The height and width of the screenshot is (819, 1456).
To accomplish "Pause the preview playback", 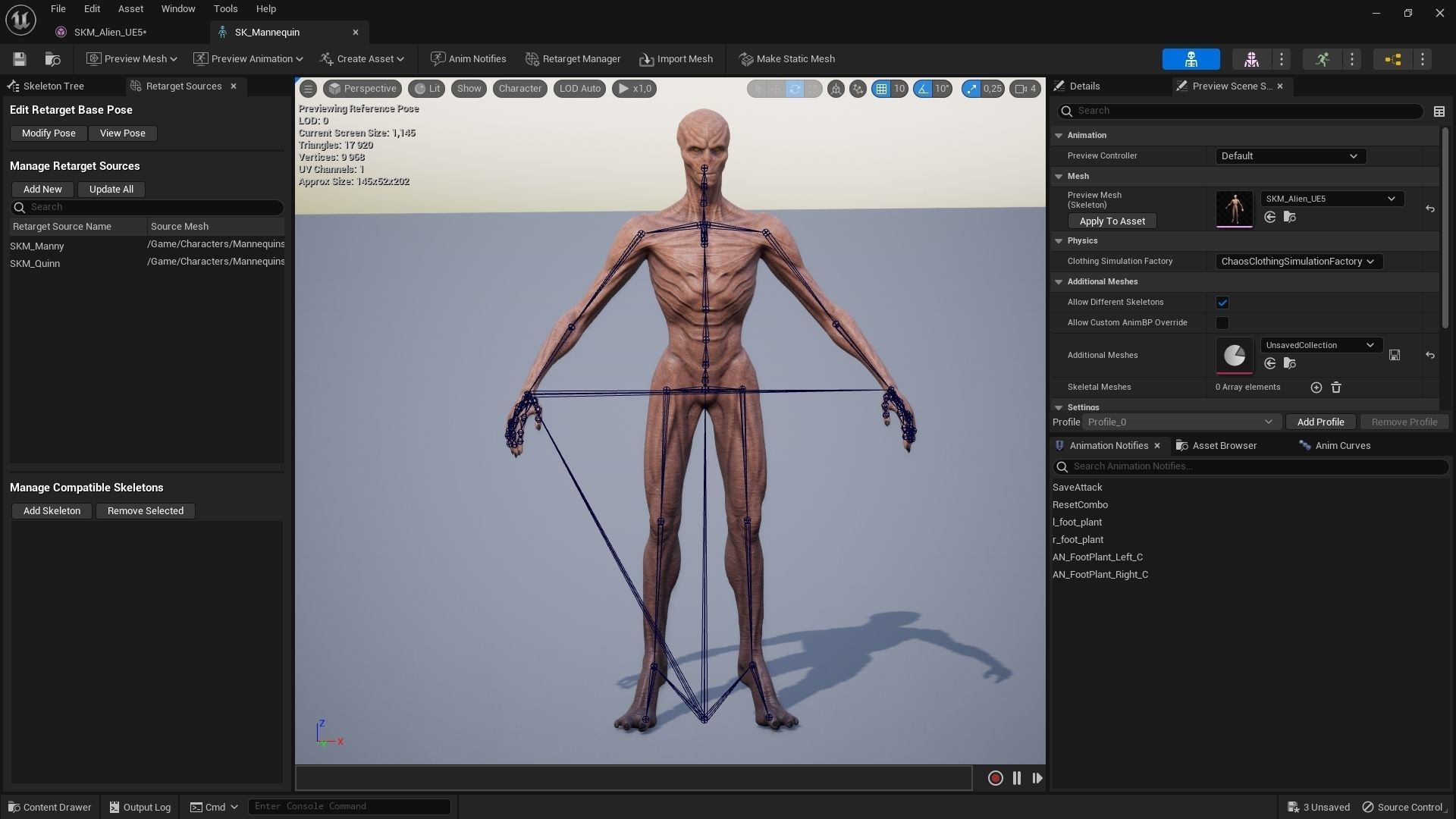I will pos(1016,778).
